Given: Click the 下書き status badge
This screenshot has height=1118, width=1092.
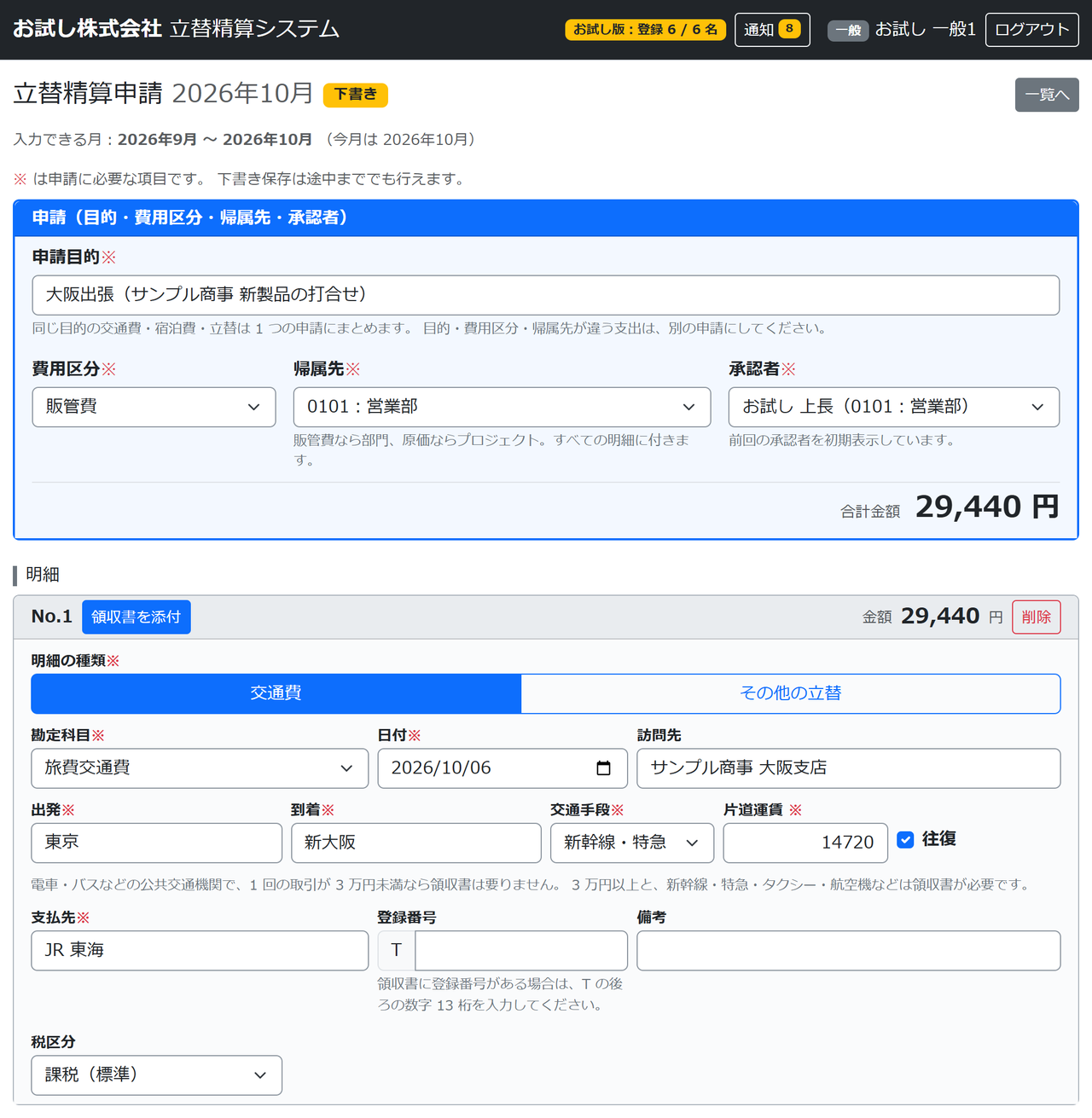Looking at the screenshot, I should (x=356, y=95).
